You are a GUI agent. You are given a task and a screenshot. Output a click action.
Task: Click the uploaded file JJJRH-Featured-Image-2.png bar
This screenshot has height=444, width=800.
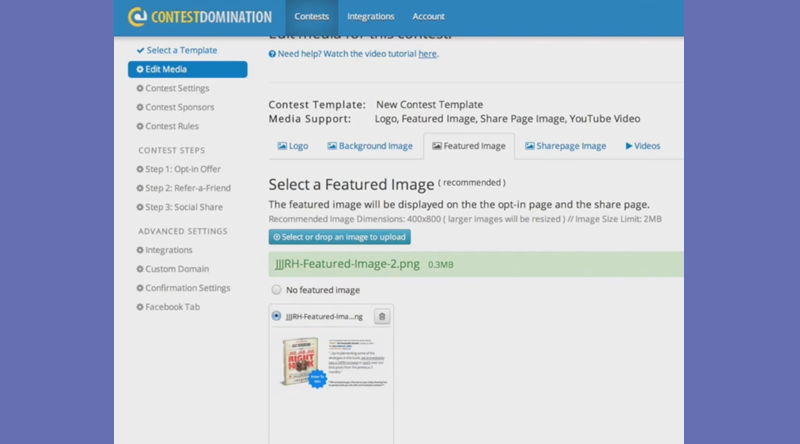point(476,264)
